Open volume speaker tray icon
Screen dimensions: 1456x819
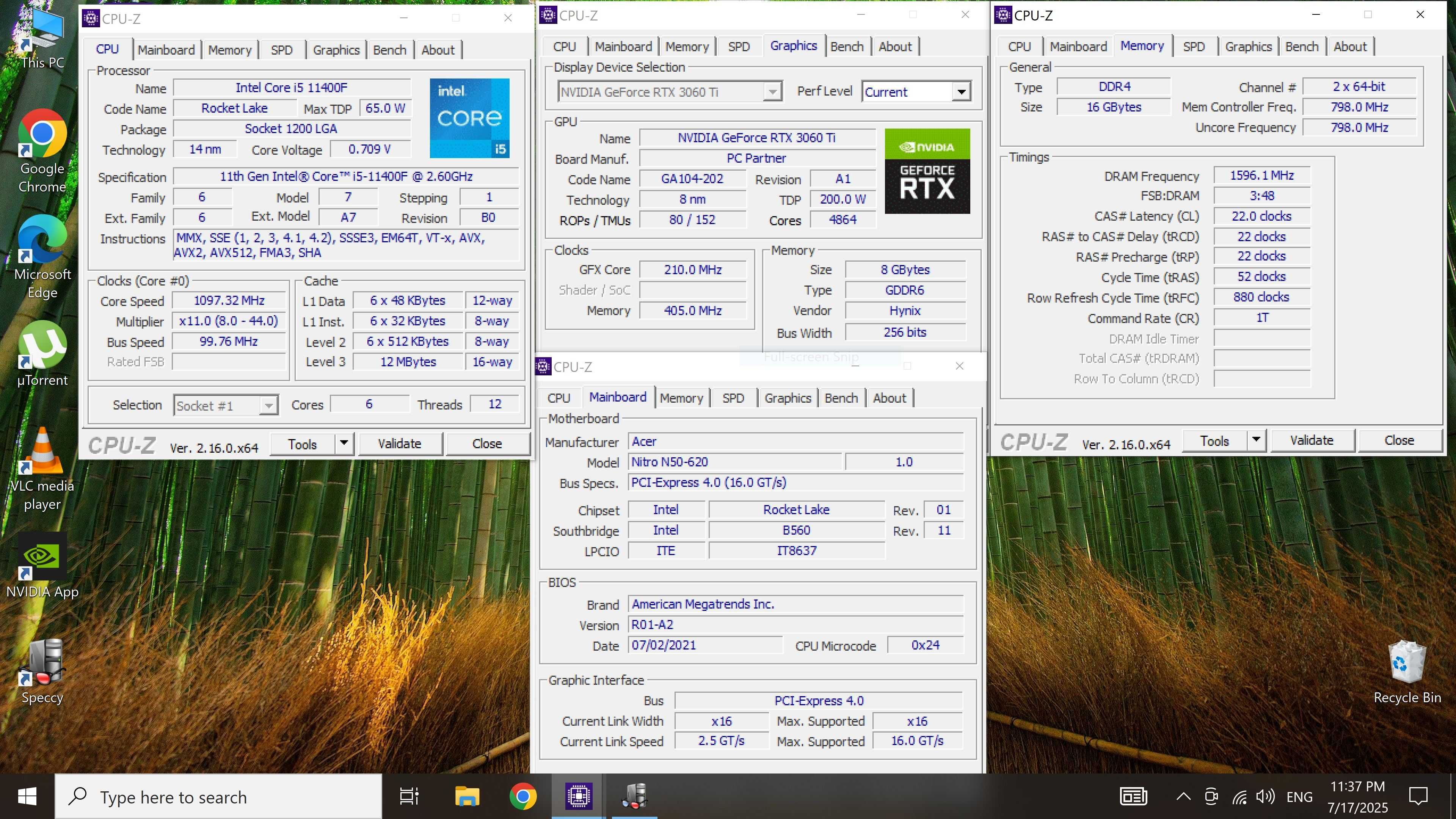pyautogui.click(x=1266, y=796)
